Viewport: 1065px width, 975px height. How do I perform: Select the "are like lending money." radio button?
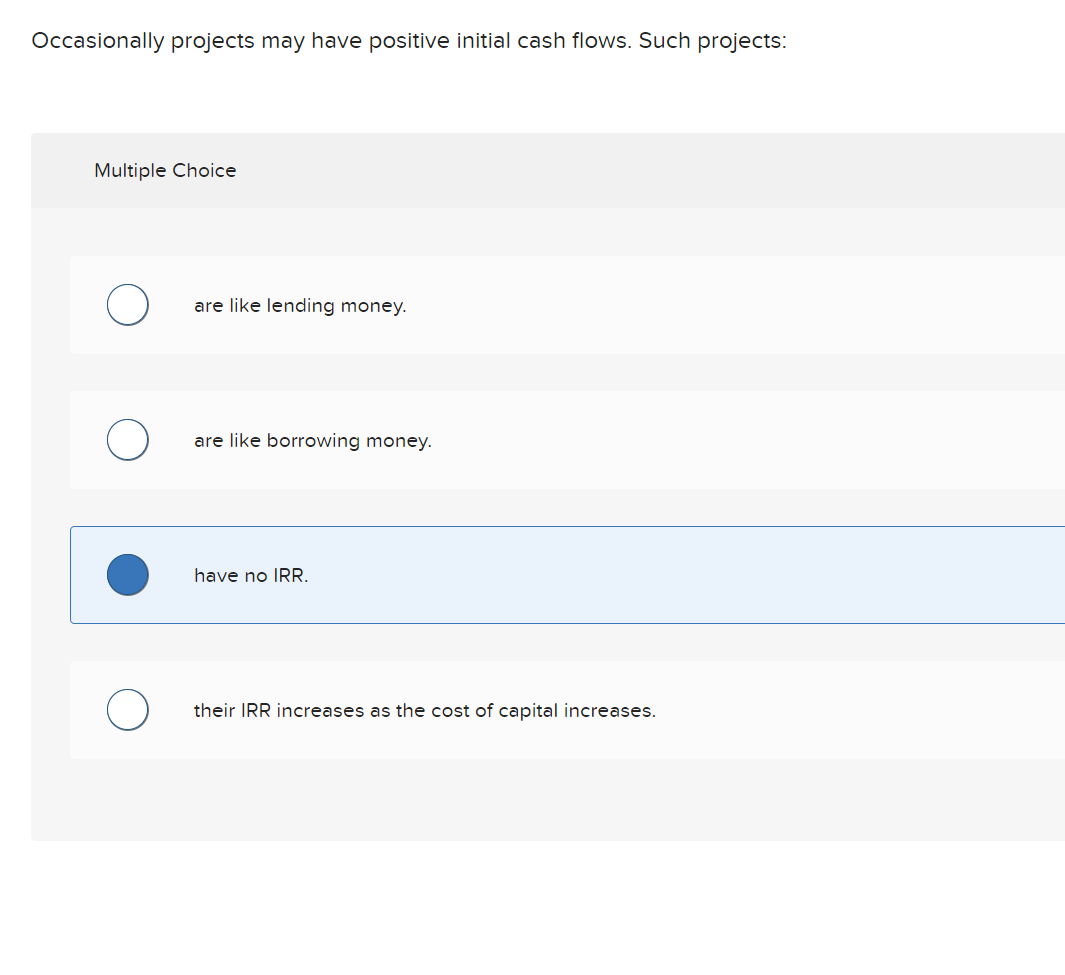(127, 305)
